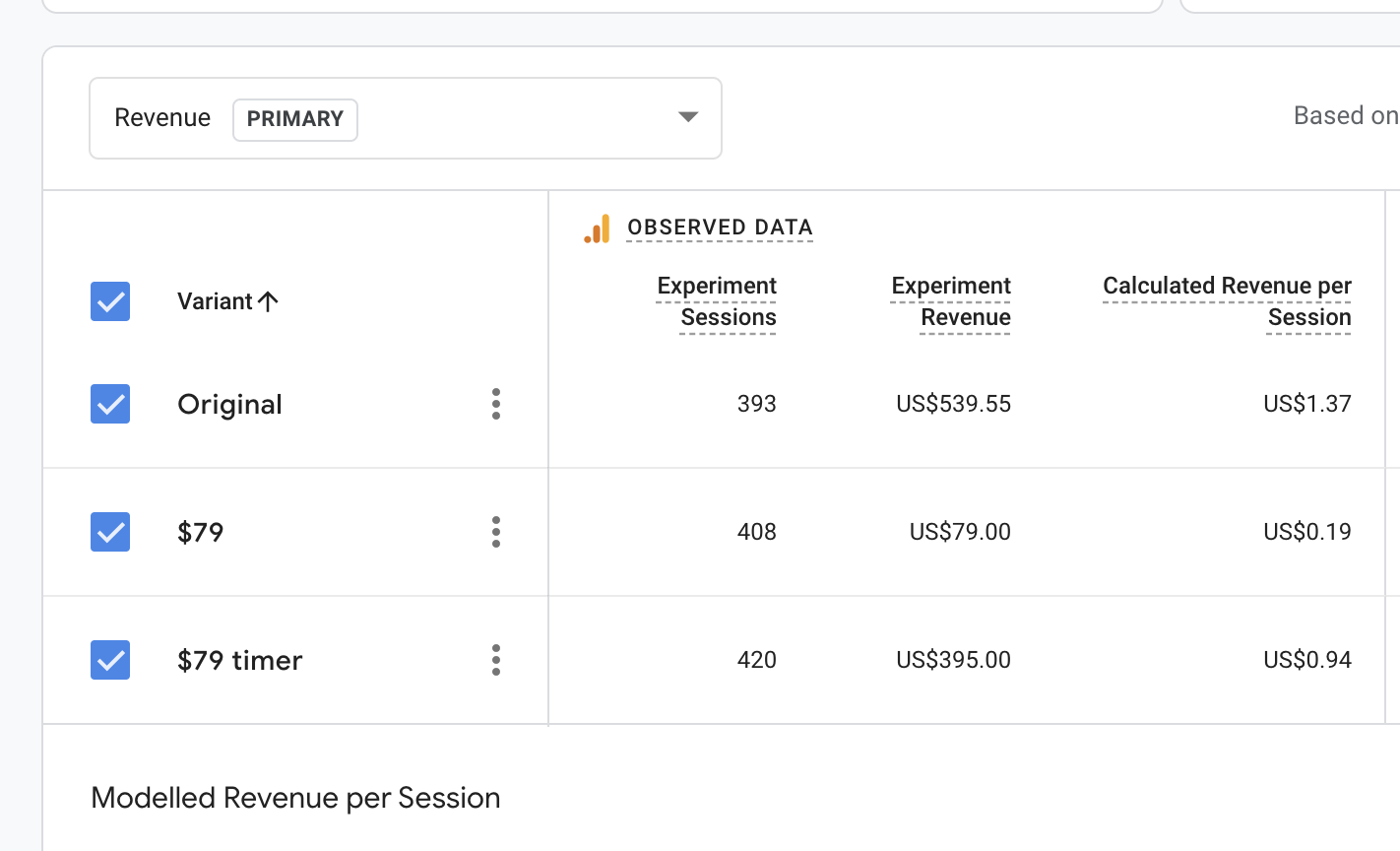Select the Original variant name
This screenshot has height=851, width=1400.
coord(229,405)
